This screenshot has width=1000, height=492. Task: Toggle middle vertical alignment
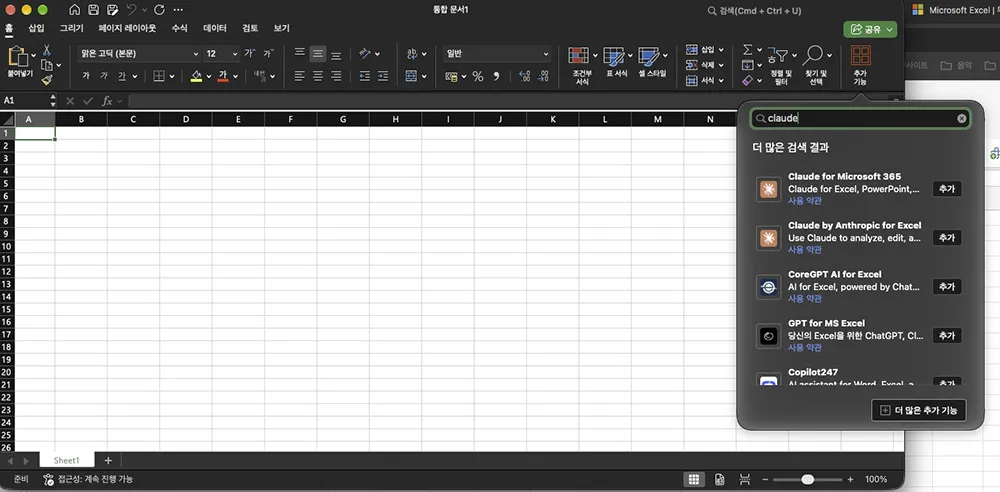click(x=318, y=54)
